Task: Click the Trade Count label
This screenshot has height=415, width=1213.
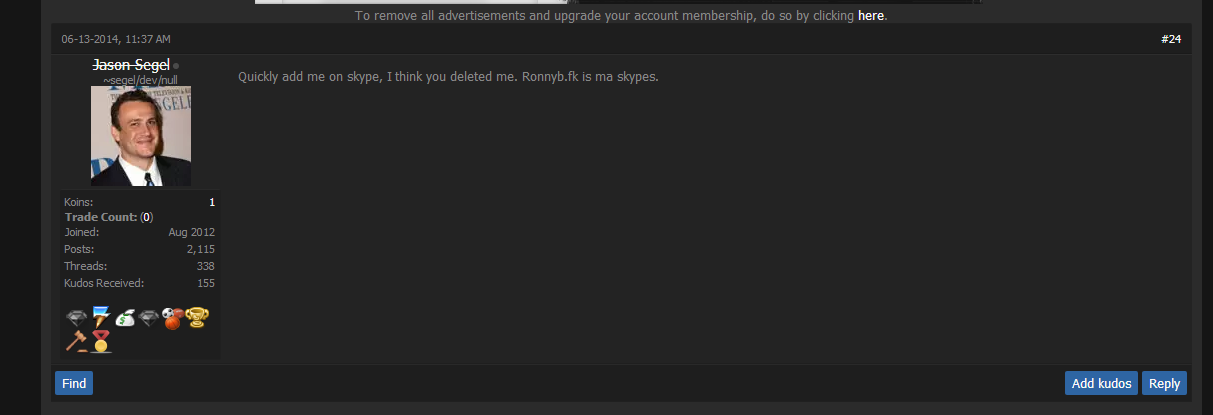Action: point(100,217)
